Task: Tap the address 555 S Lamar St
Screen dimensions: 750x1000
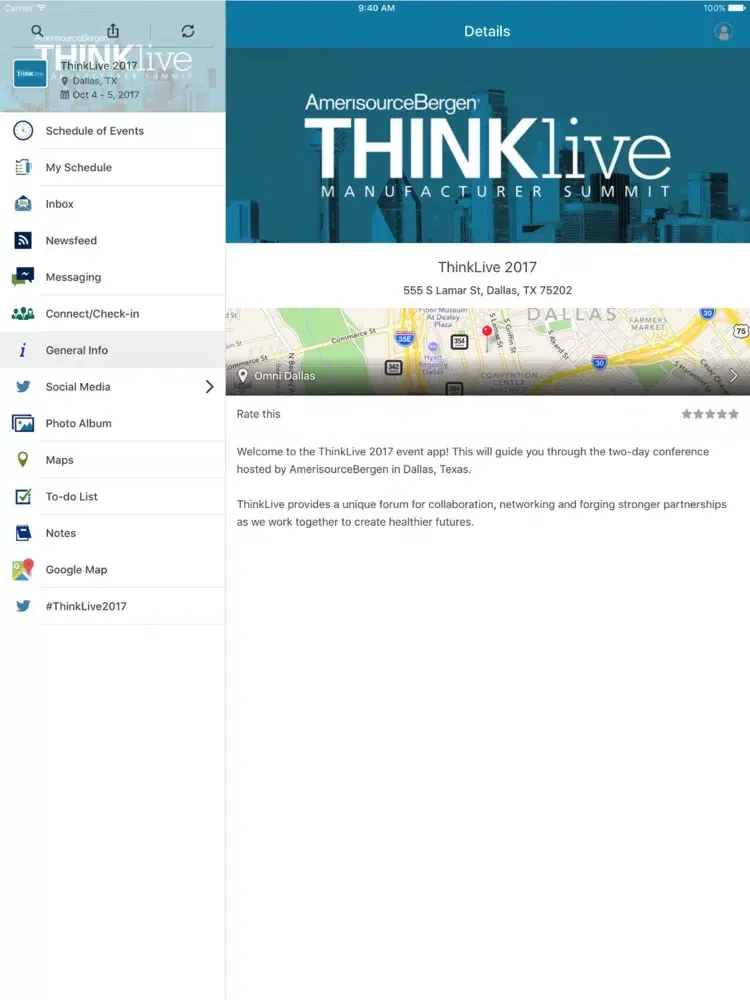Action: [x=487, y=290]
